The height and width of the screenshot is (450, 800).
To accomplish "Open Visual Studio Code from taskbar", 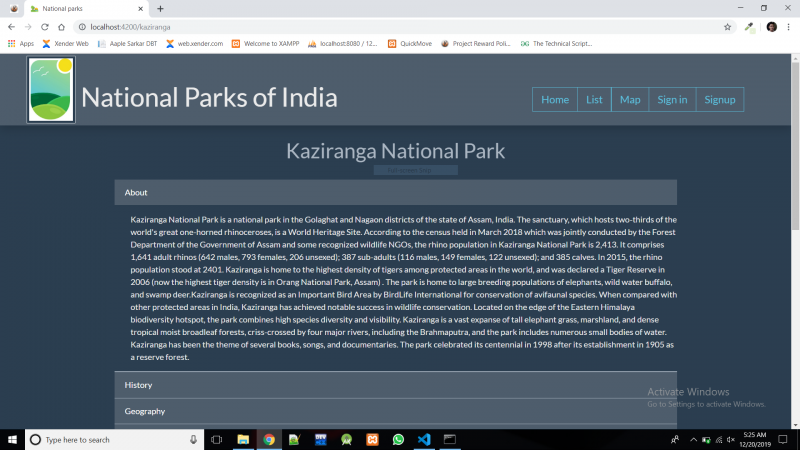I will 424,439.
